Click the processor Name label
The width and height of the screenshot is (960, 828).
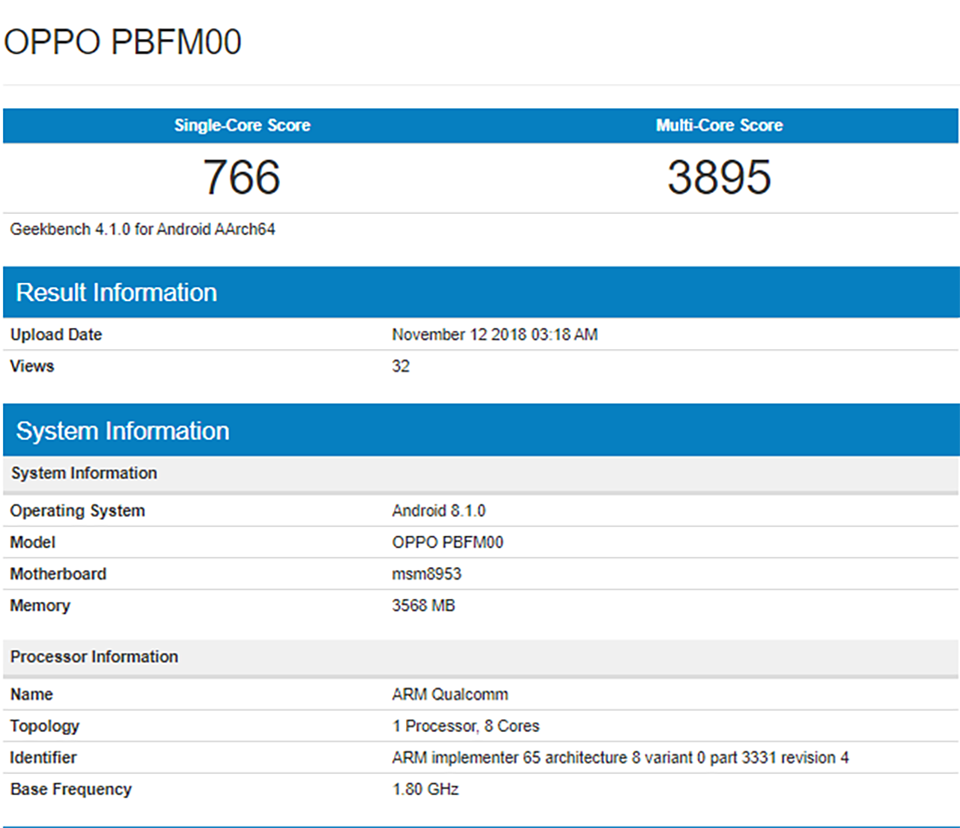[x=31, y=694]
